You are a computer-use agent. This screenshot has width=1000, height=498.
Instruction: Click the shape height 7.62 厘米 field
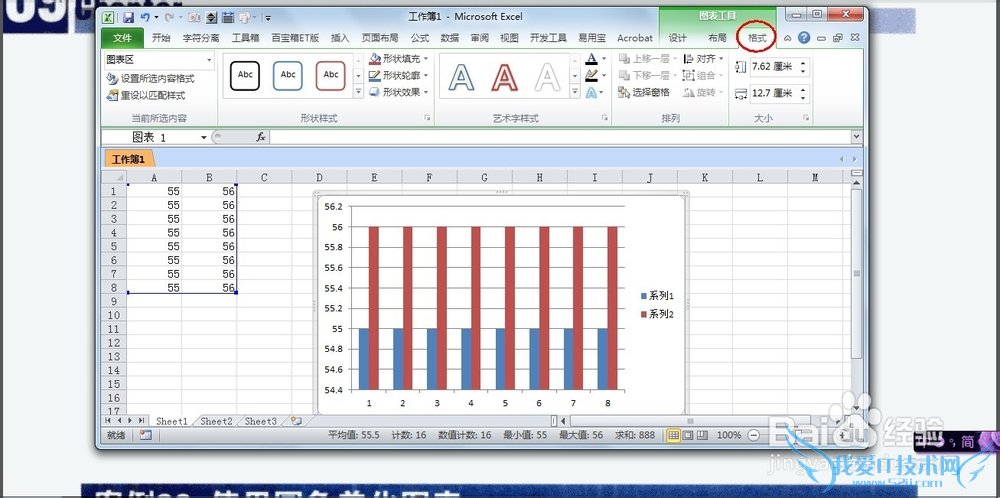[x=773, y=66]
